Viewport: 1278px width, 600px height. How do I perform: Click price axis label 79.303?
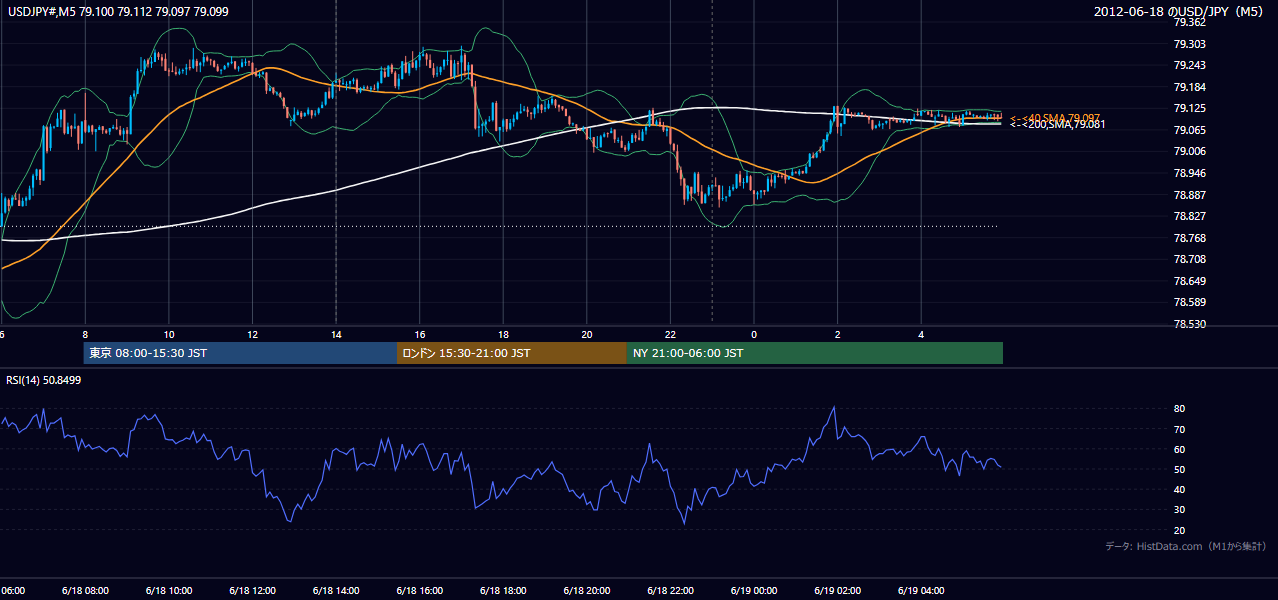coord(1189,44)
